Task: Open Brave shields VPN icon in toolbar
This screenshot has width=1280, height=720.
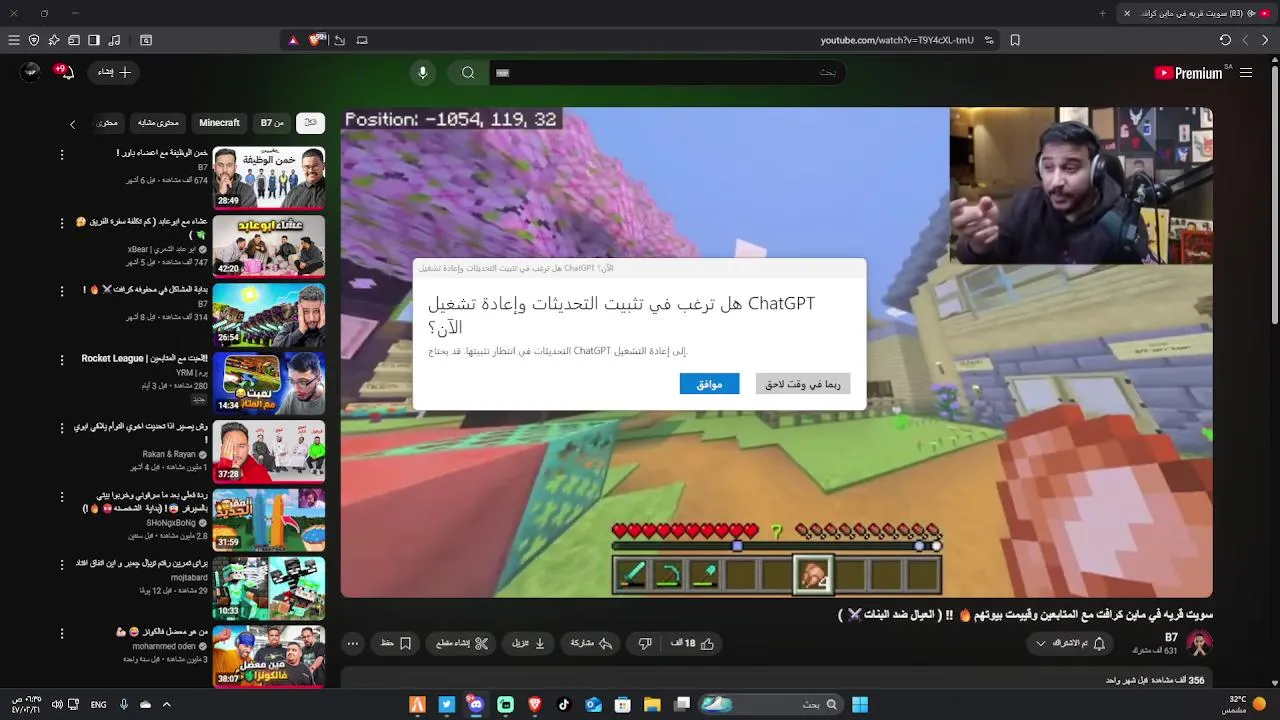Action: [x=34, y=40]
